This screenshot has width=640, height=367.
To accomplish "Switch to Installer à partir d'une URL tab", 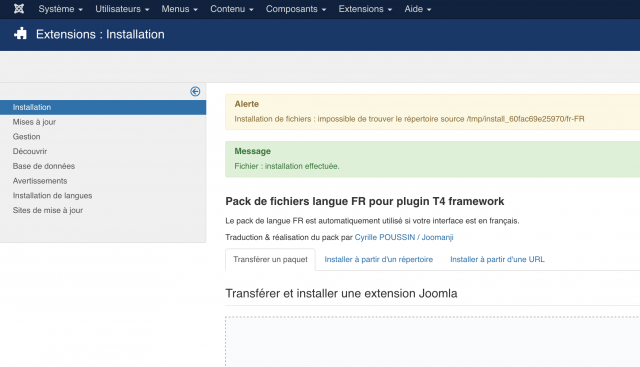I will [497, 259].
